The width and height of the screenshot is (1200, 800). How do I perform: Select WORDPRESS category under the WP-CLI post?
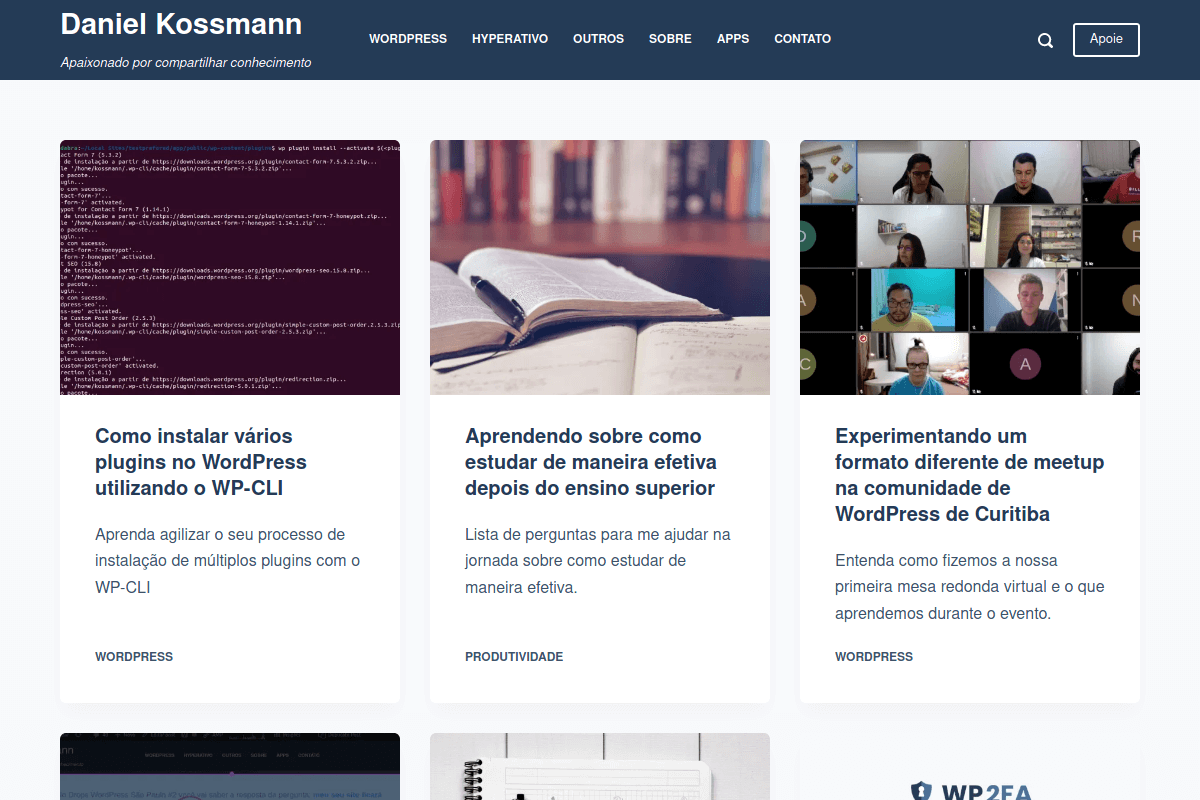pos(134,657)
